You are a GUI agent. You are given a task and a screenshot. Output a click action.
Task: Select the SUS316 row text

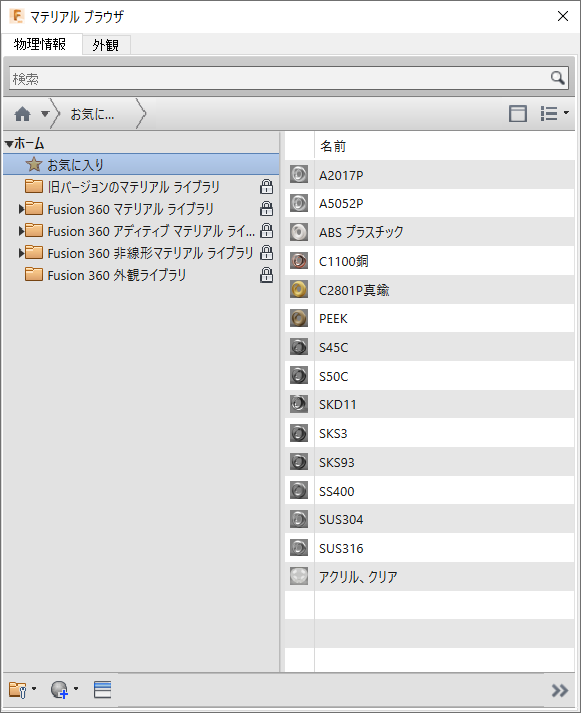coord(341,548)
